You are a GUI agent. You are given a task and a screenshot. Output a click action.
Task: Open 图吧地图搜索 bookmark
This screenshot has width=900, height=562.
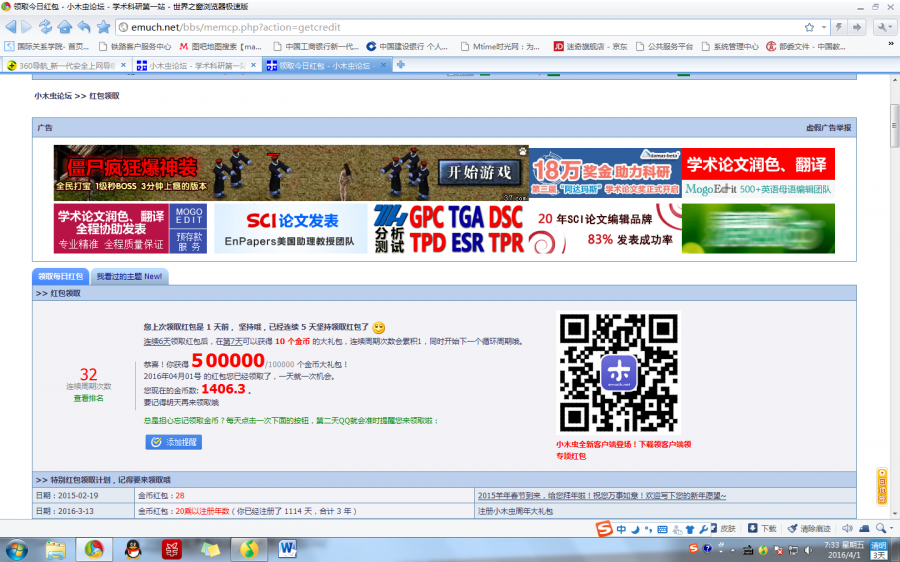(221, 46)
